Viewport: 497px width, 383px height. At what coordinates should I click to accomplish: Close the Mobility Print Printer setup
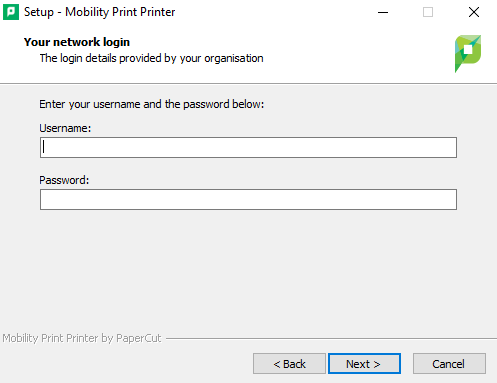[x=474, y=12]
